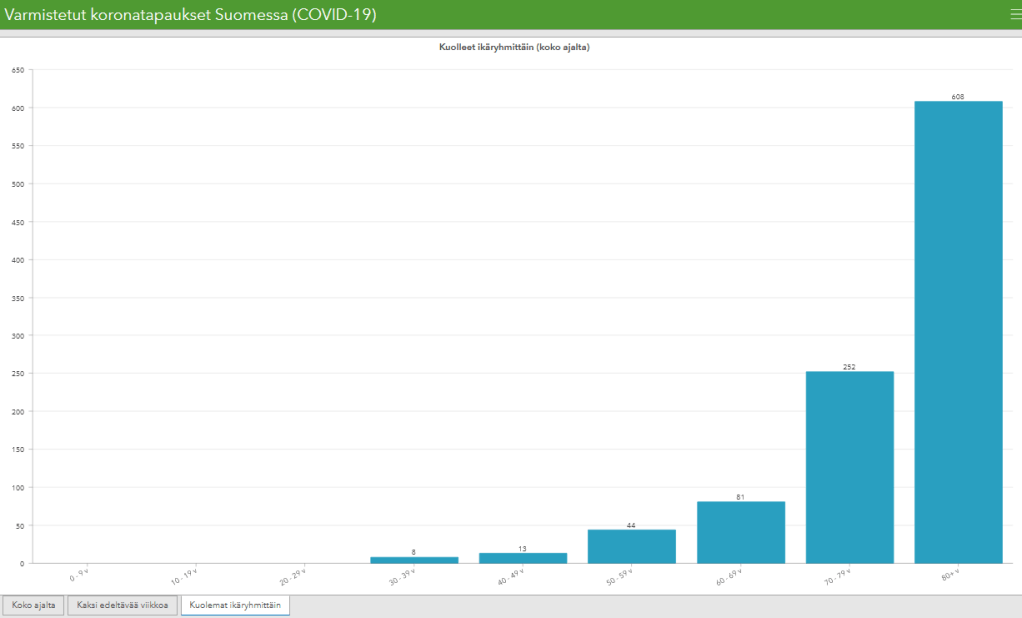Image resolution: width=1022 pixels, height=618 pixels.
Task: Switch to the Koko ajalta tab
Action: pyautogui.click(x=33, y=606)
